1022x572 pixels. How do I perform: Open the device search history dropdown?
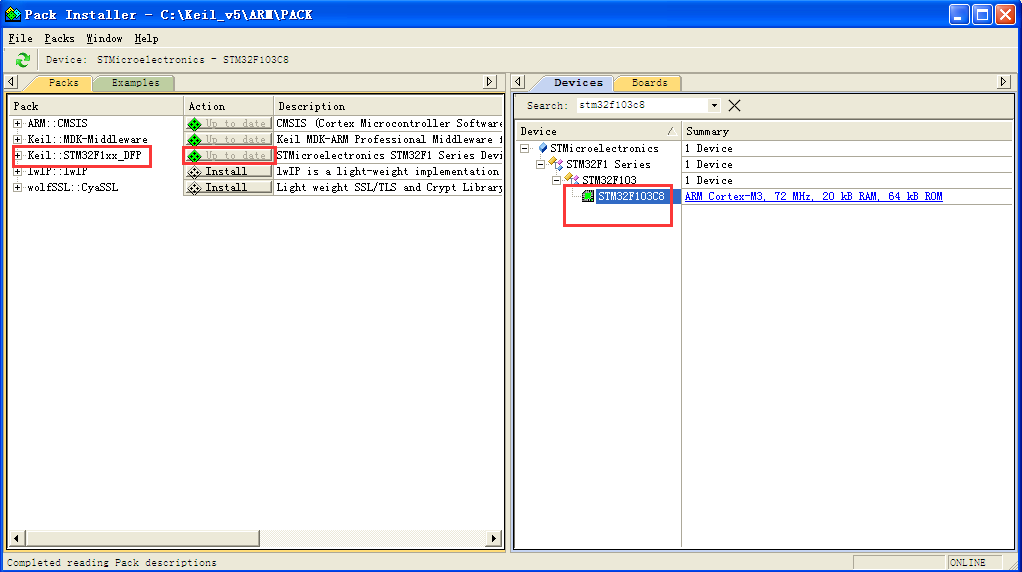pyautogui.click(x=714, y=106)
